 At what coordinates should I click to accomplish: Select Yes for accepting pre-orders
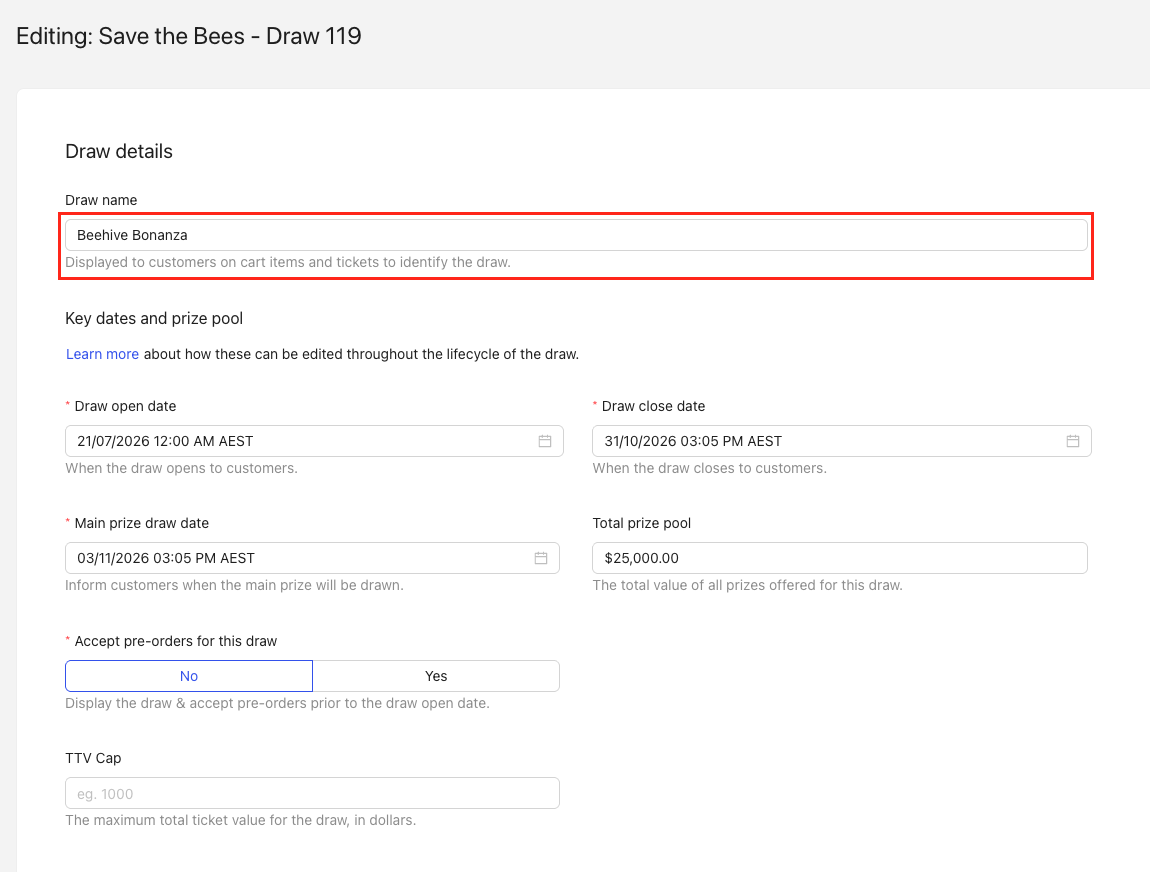[436, 676]
